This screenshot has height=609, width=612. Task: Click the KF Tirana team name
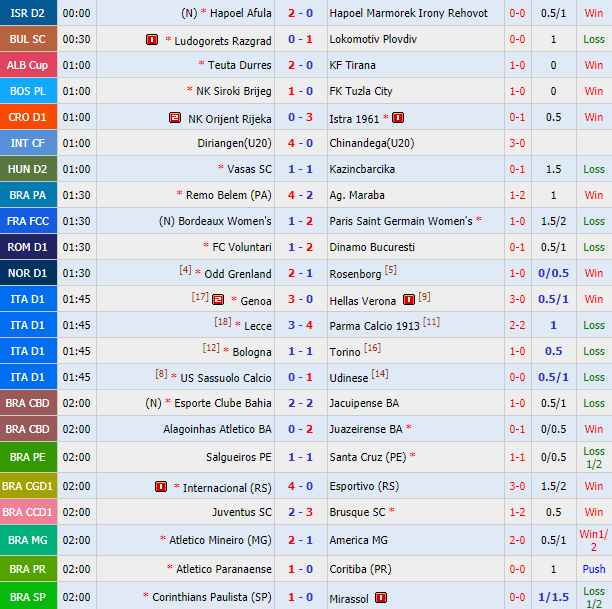(352, 65)
